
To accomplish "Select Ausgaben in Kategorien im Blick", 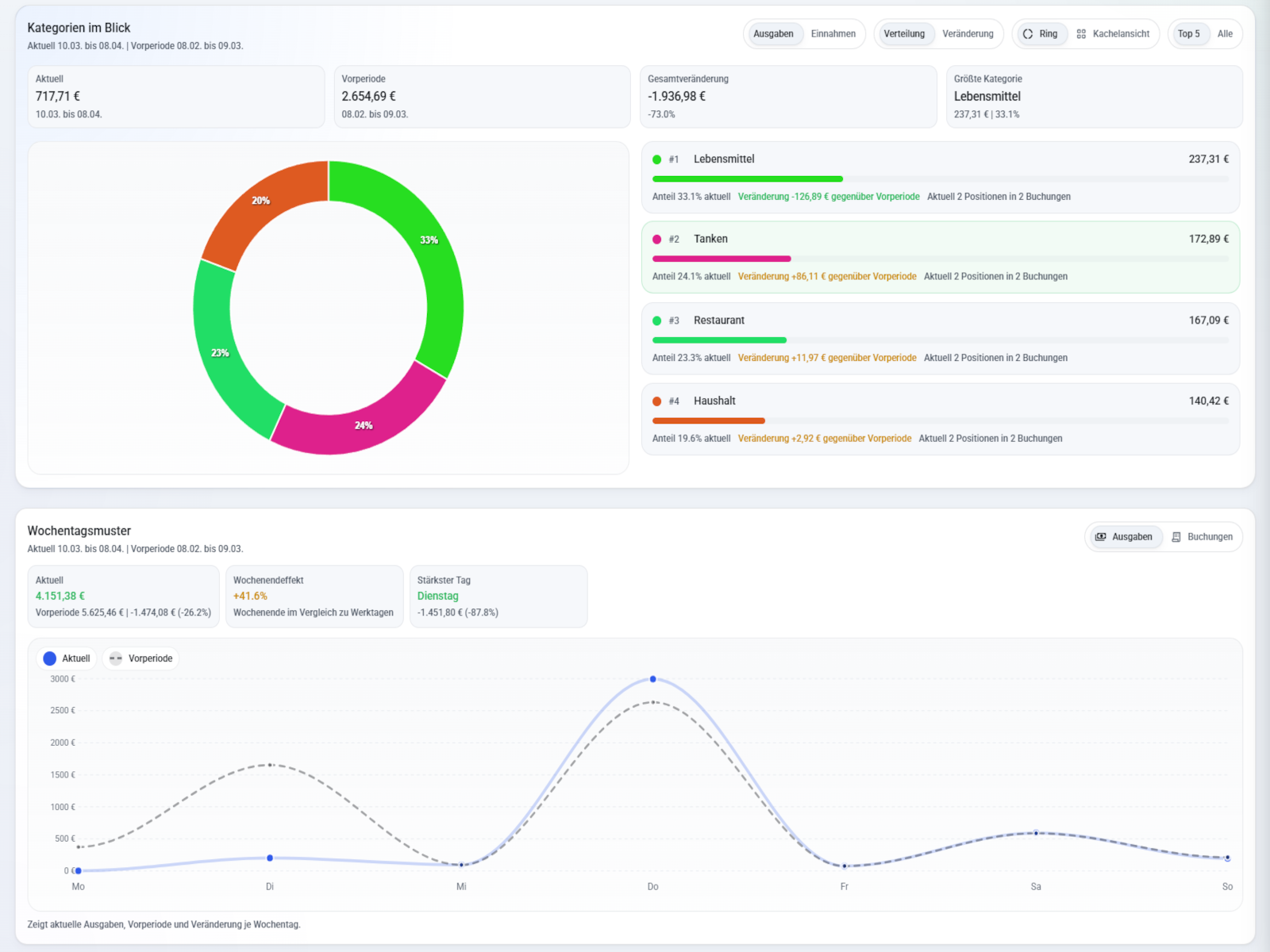I will 773,34.
